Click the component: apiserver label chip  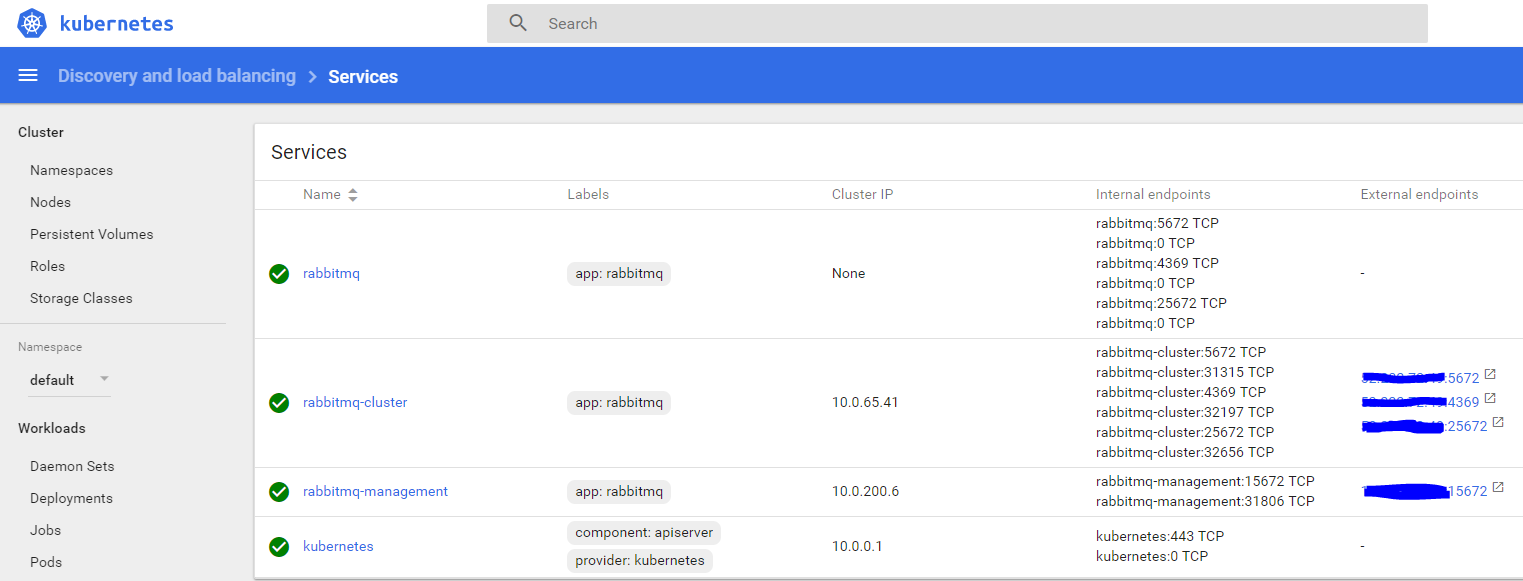644,533
